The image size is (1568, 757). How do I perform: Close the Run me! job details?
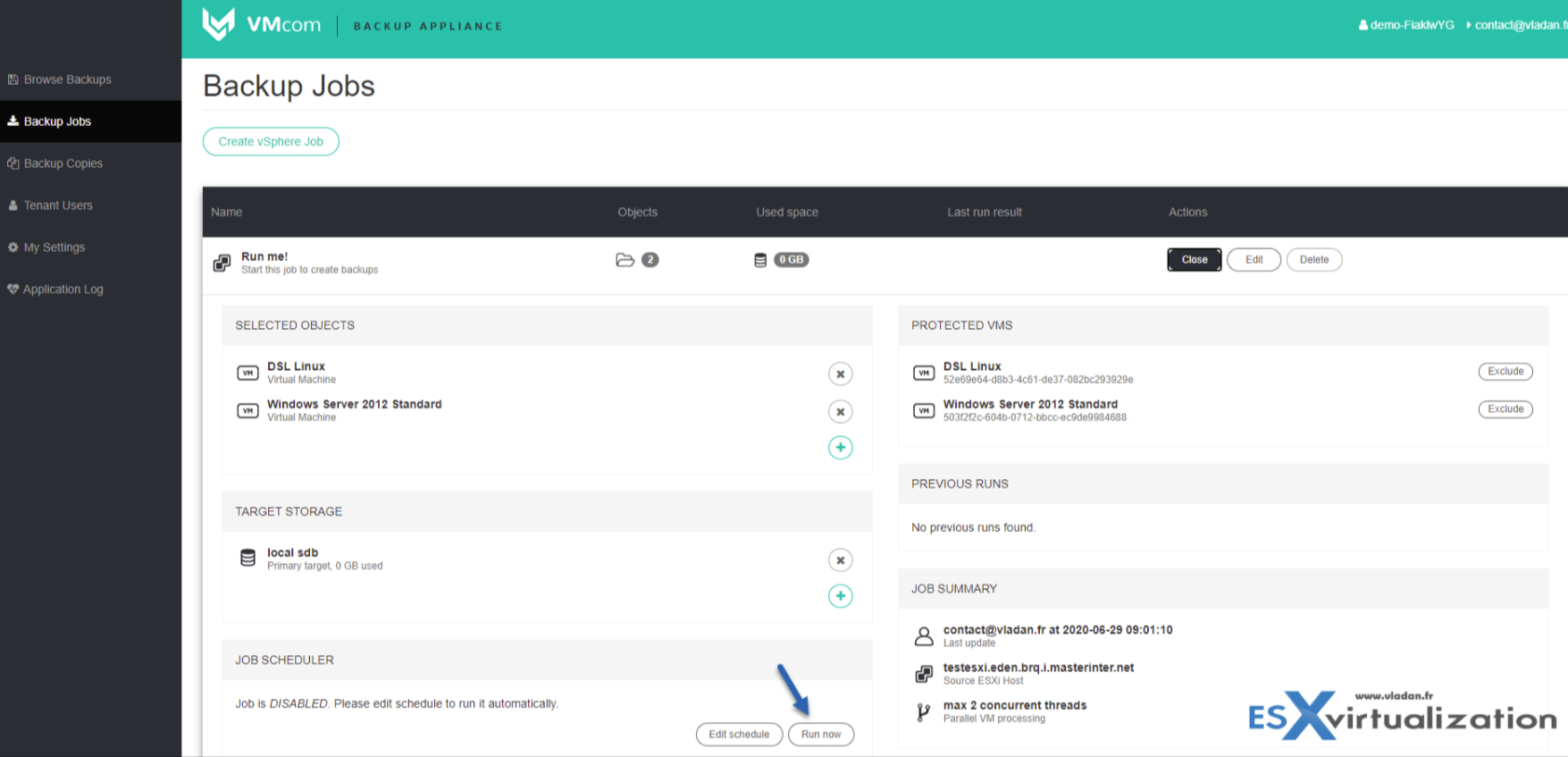pyautogui.click(x=1195, y=260)
